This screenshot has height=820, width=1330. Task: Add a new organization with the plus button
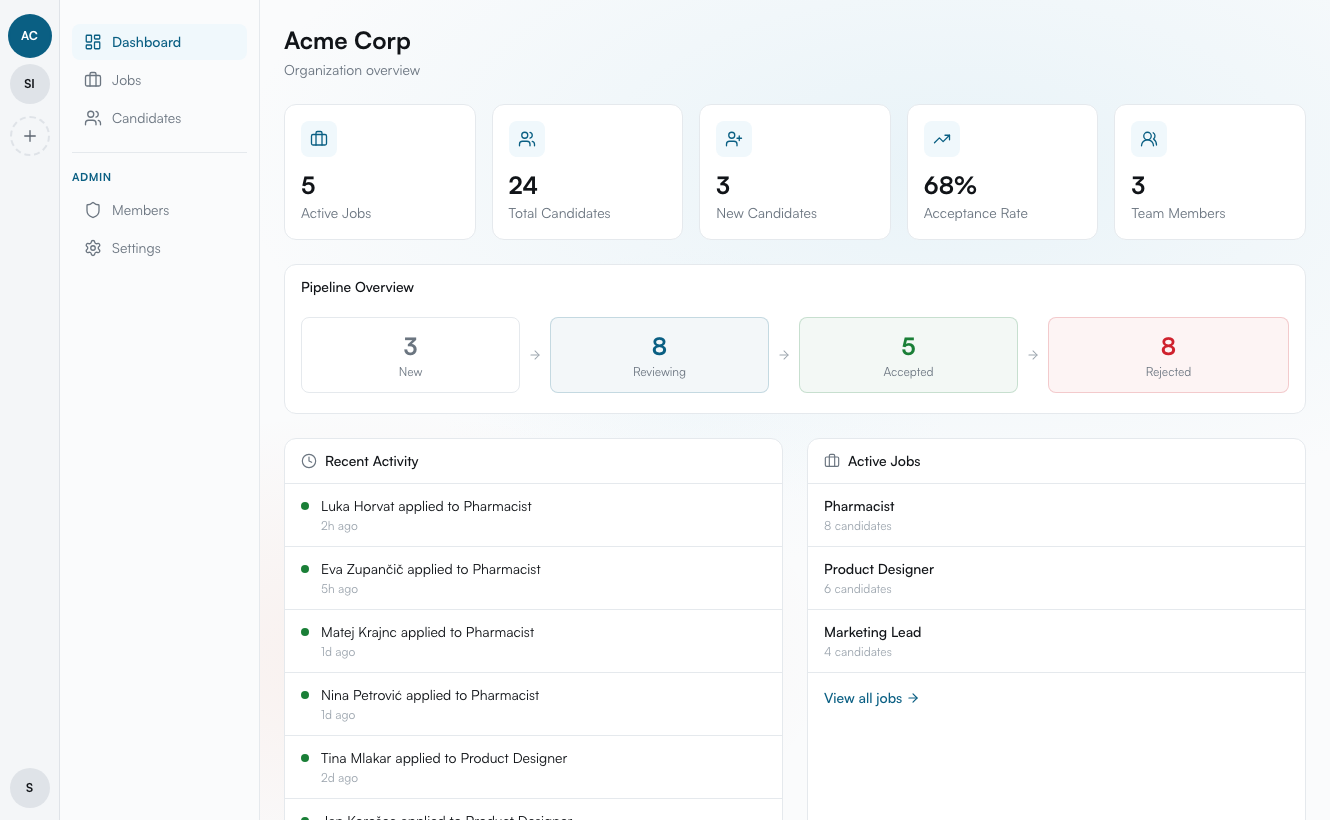[30, 136]
